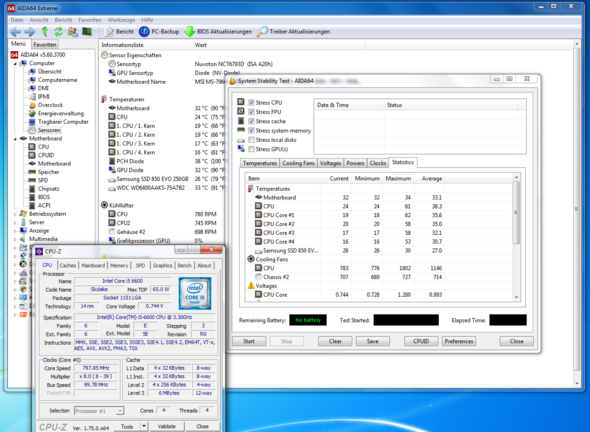Image resolution: width=590 pixels, height=432 pixels.
Task: Select Computername tree entry
Action: coord(58,80)
